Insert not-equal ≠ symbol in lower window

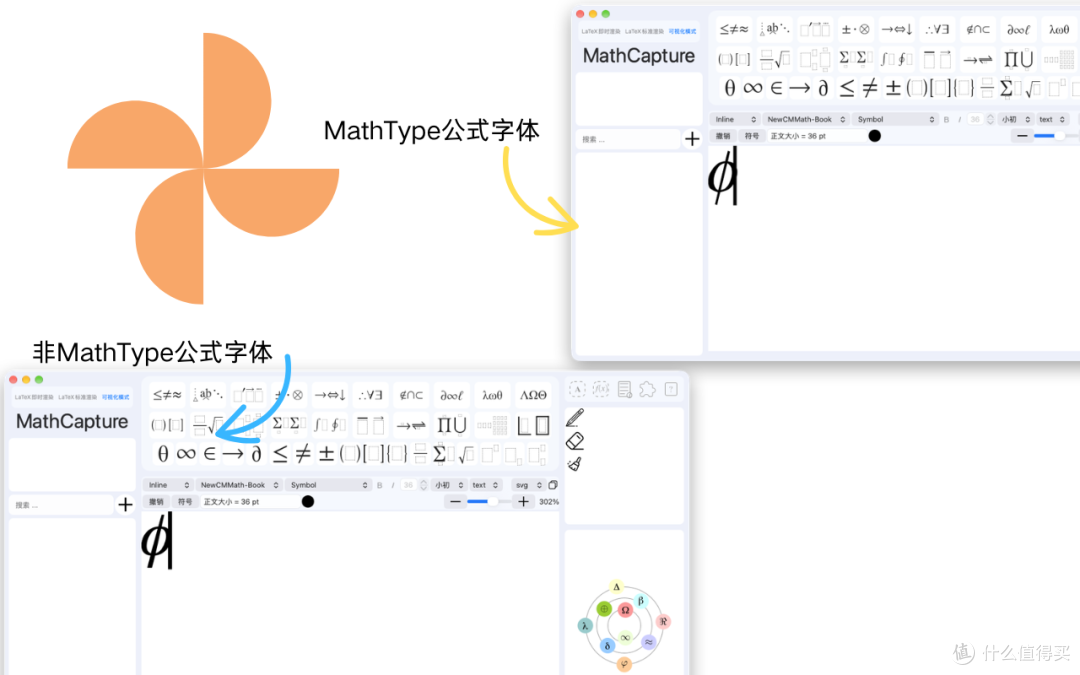(303, 453)
